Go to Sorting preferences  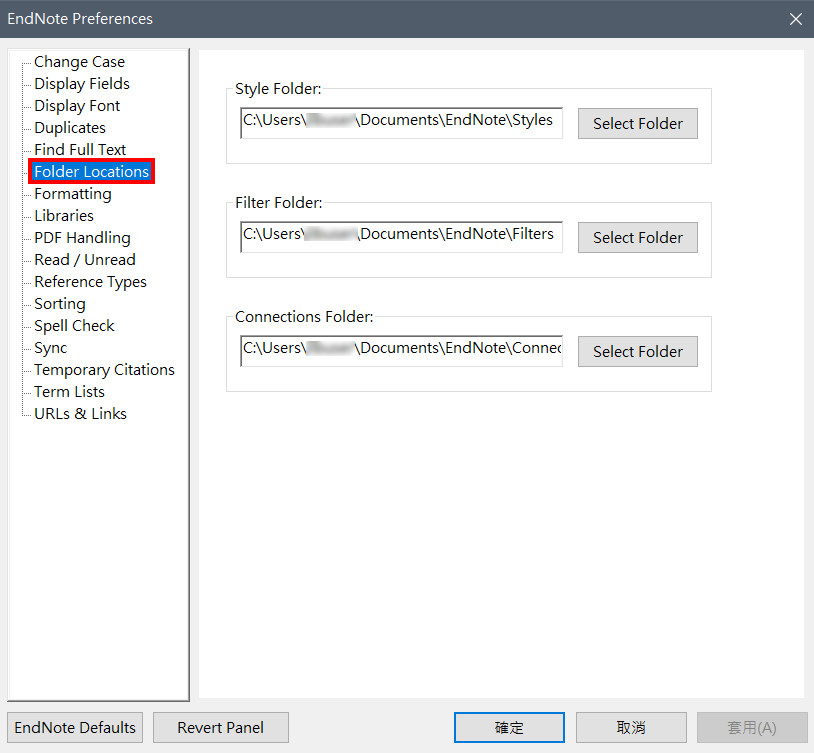(x=60, y=304)
